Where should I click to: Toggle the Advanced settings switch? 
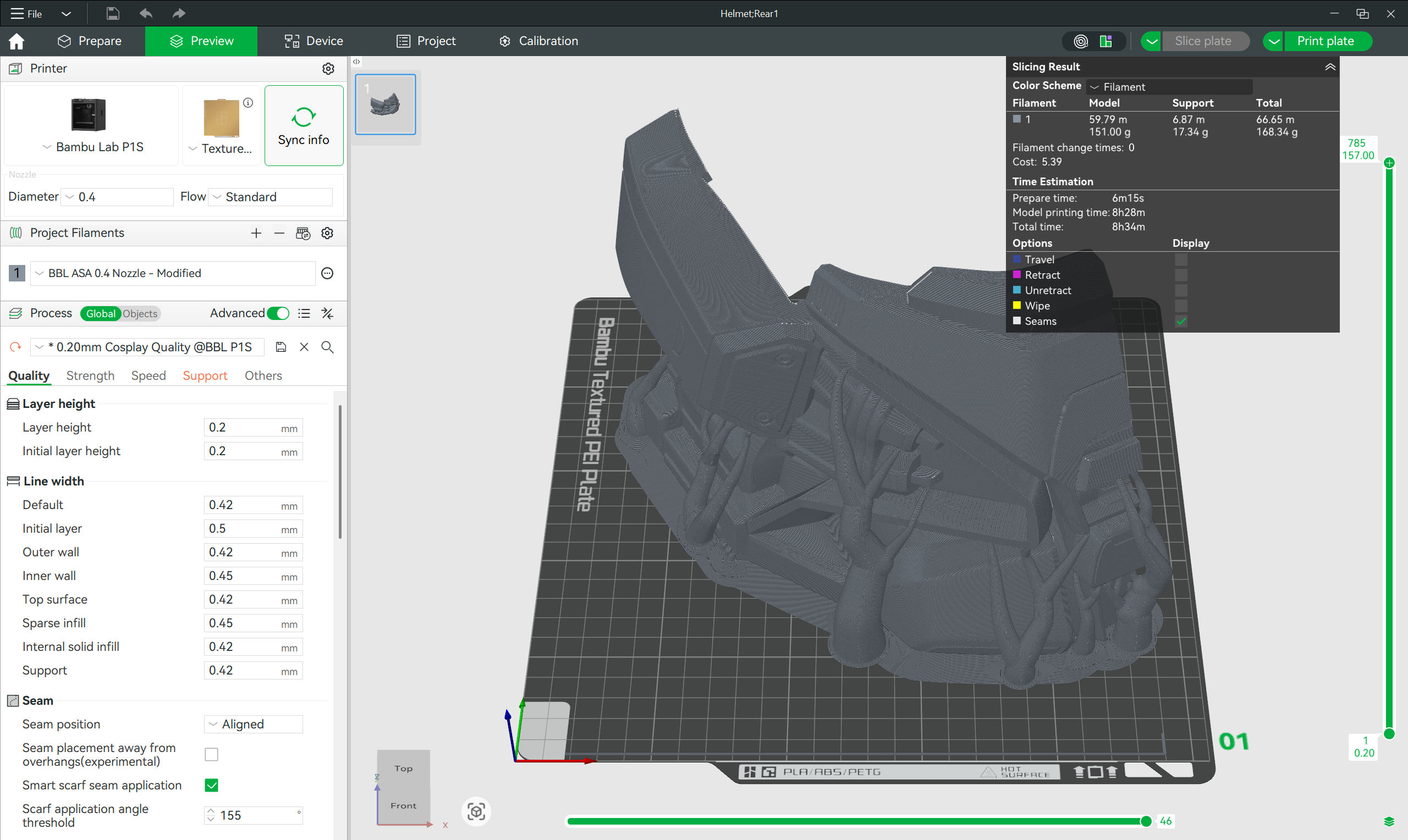tap(278, 313)
